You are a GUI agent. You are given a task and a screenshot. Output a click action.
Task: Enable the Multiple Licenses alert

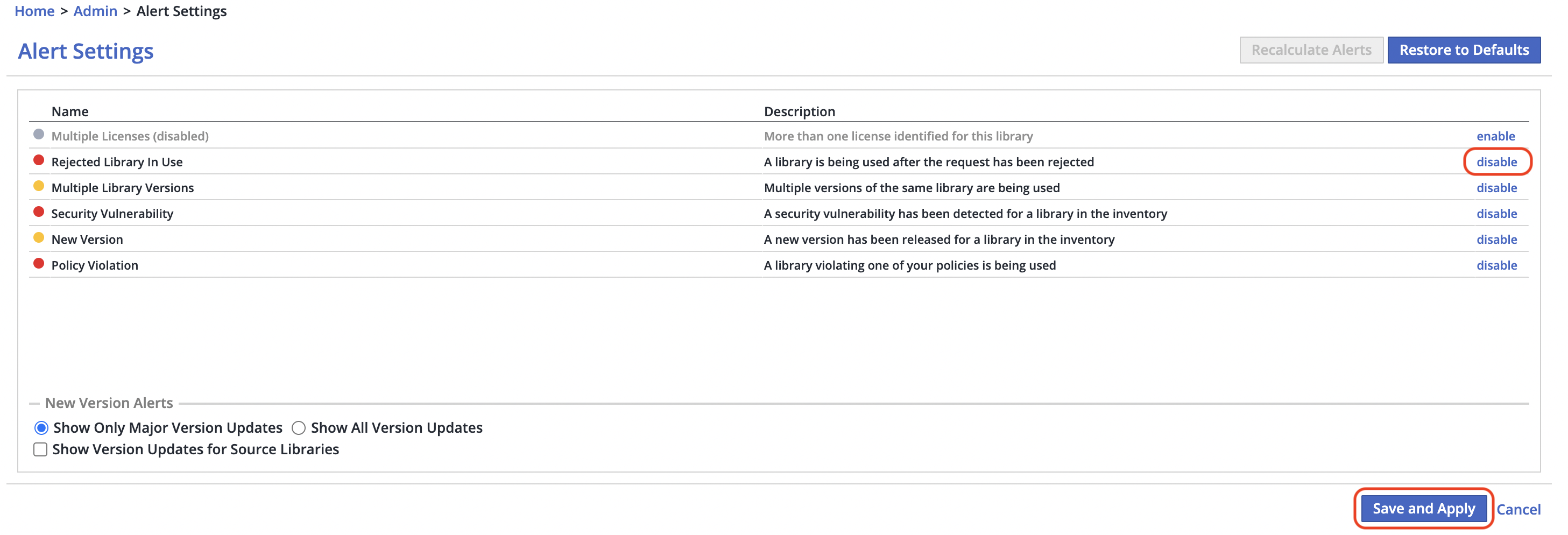pyautogui.click(x=1495, y=136)
